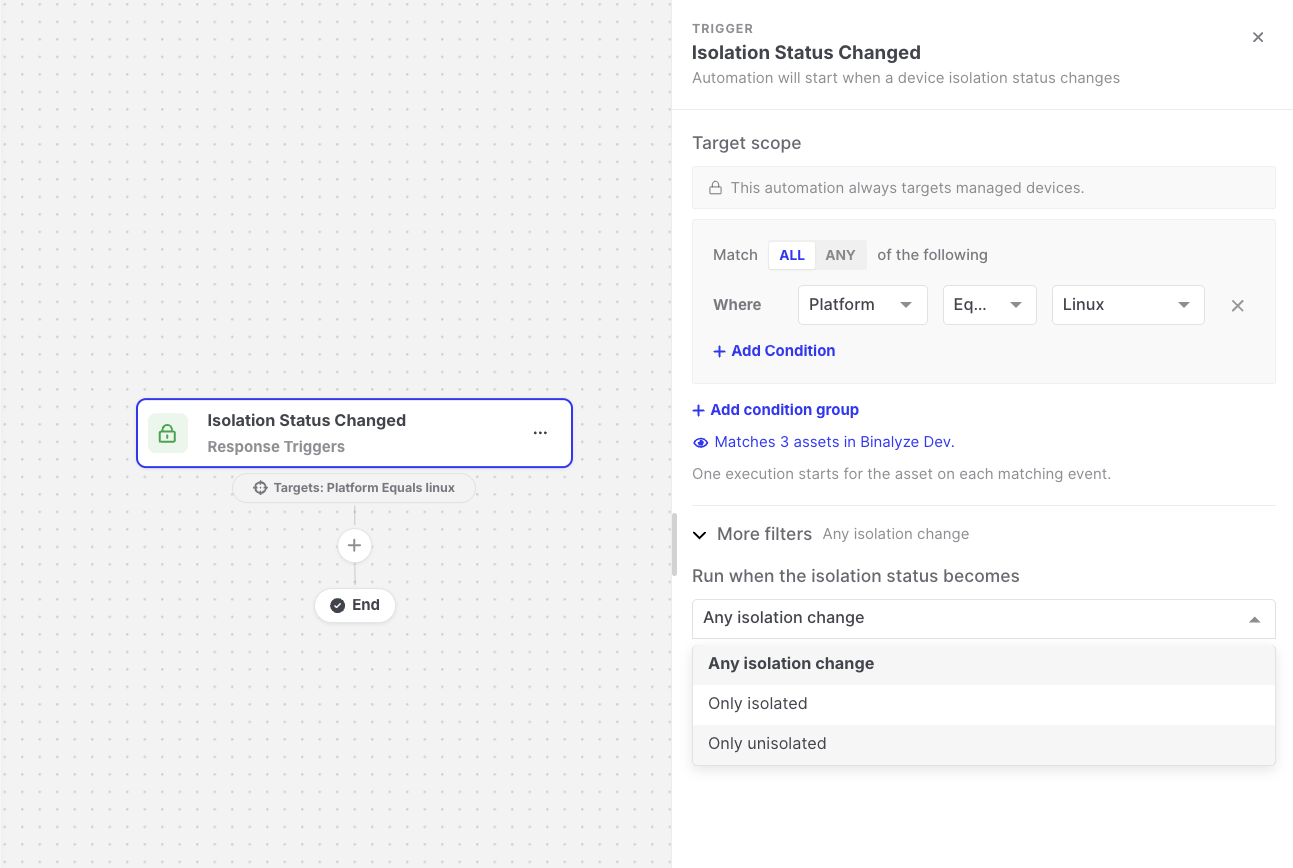Click the plus button to add a workflow step
This screenshot has height=868, width=1293.
[355, 546]
